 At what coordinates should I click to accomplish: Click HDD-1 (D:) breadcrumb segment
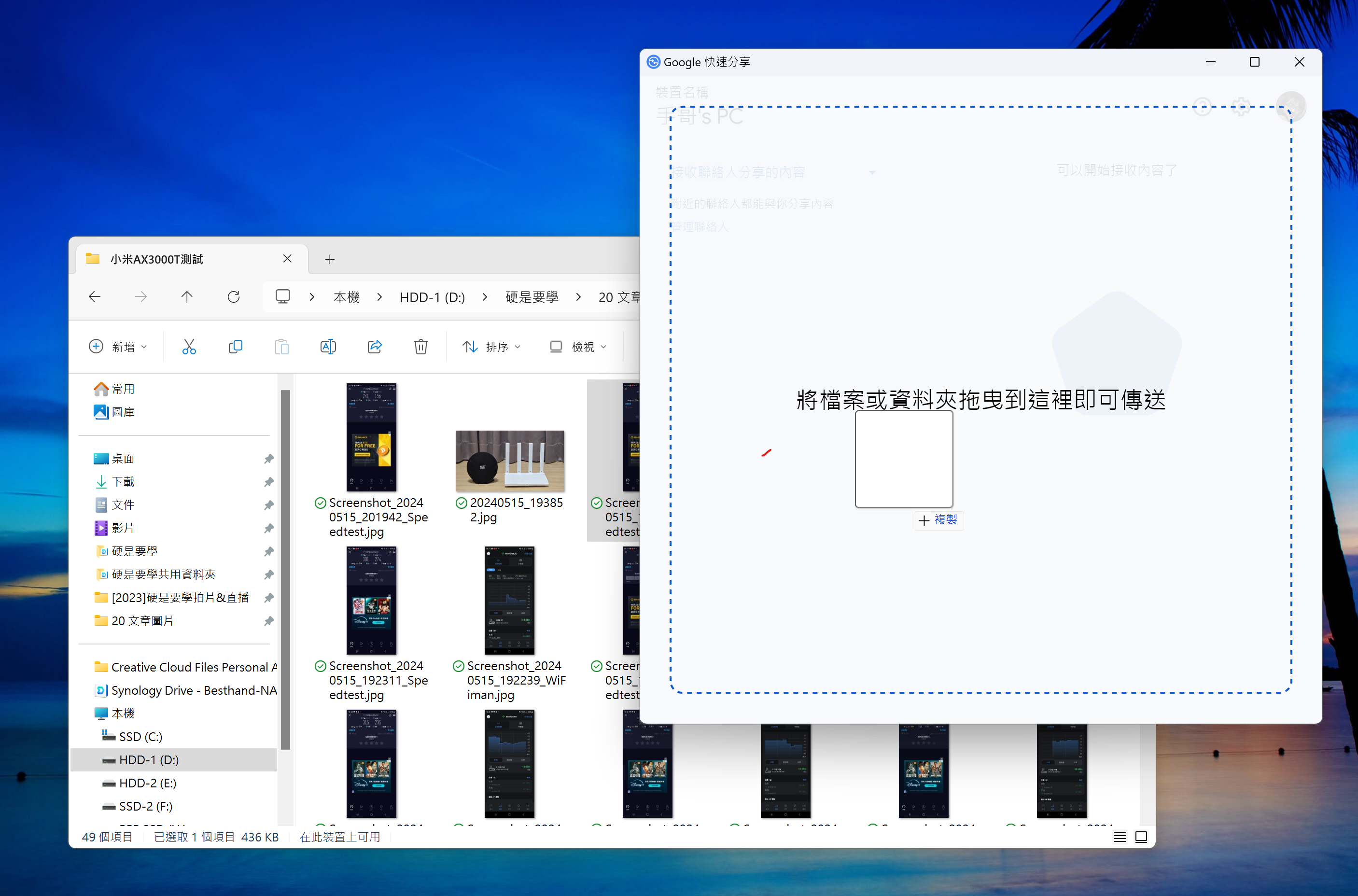coord(432,296)
